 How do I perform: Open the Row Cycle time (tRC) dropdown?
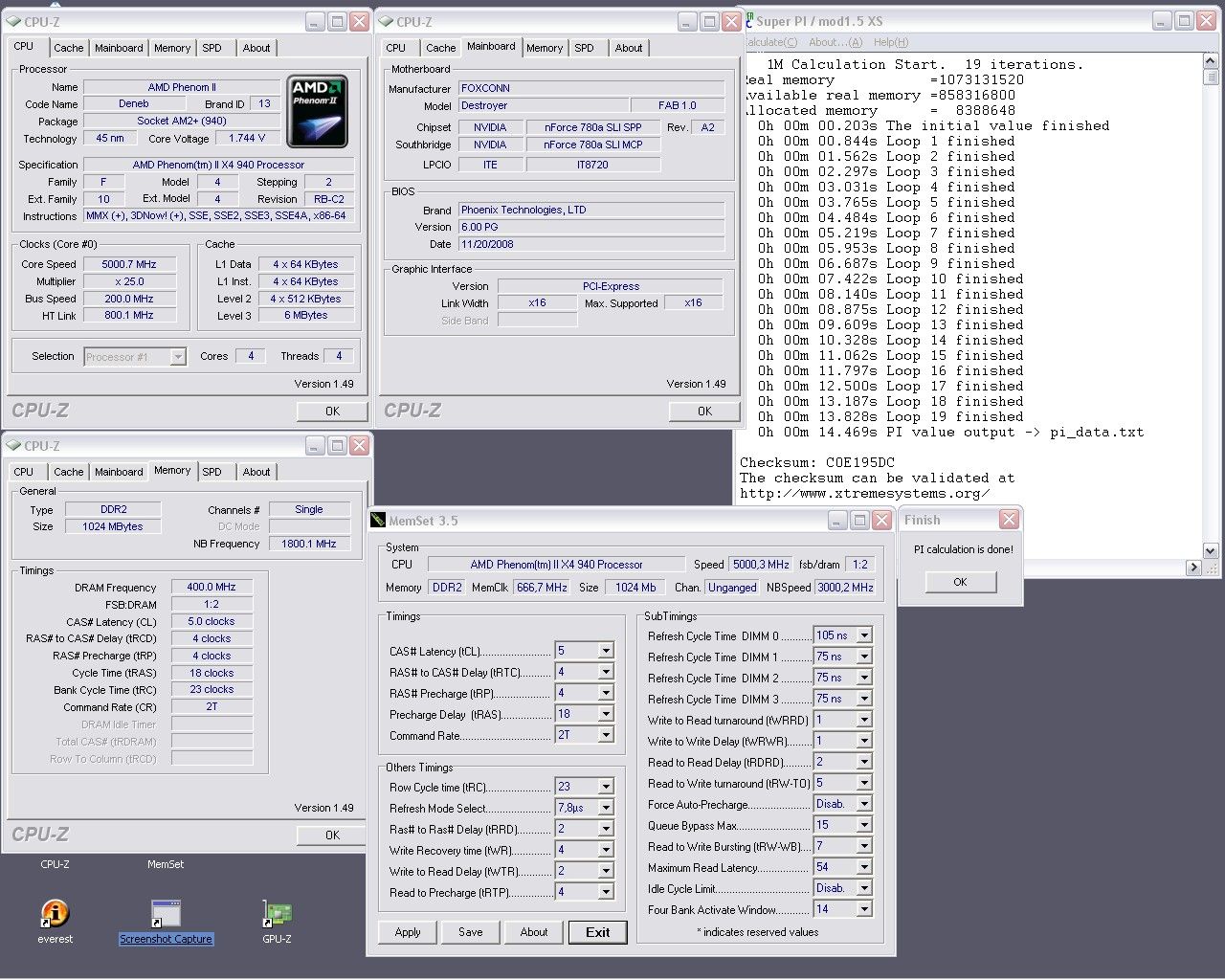[x=605, y=787]
